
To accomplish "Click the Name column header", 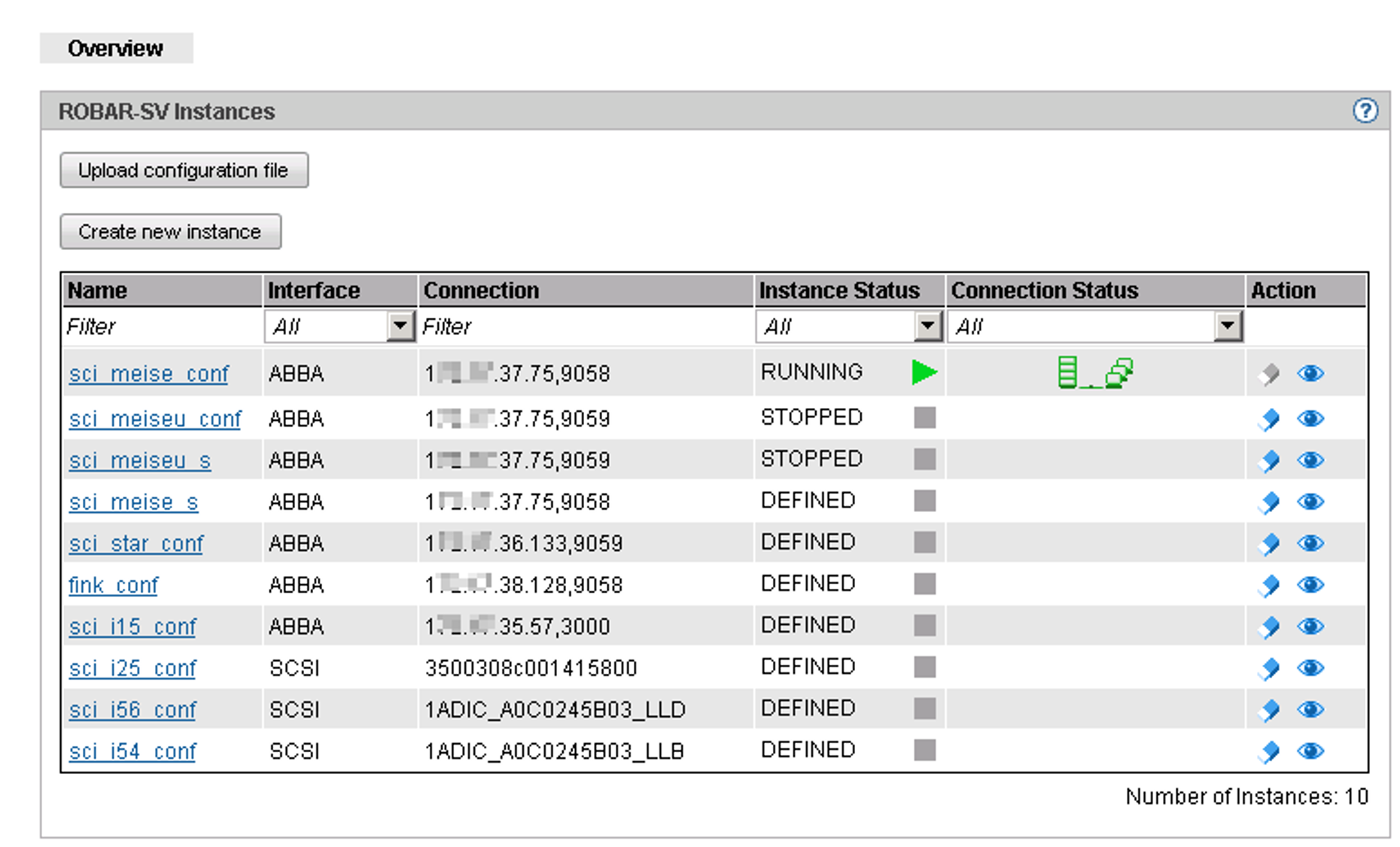I will click(98, 291).
